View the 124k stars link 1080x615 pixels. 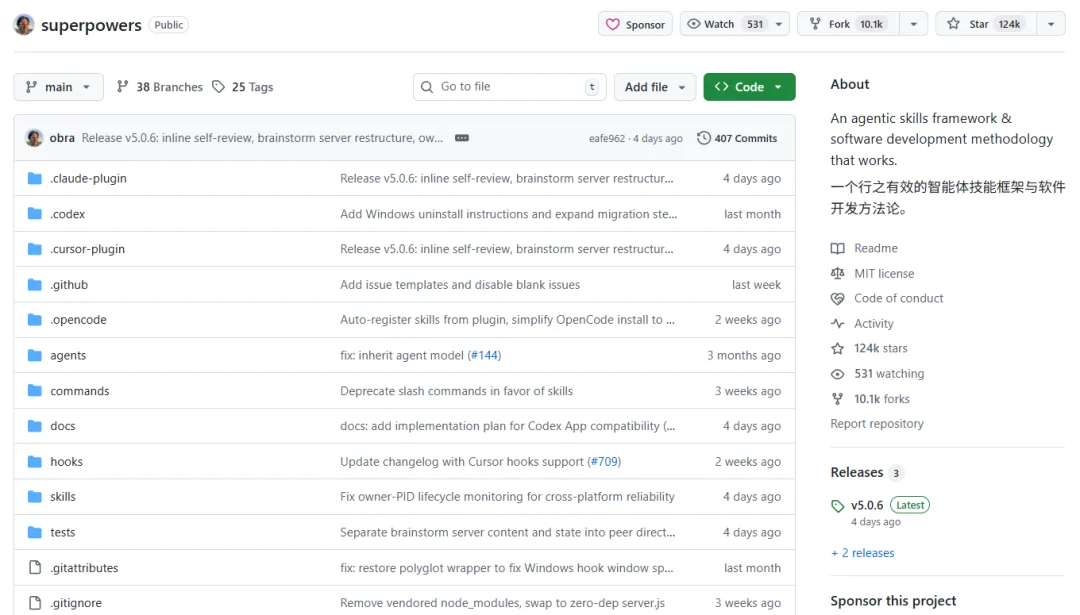pyautogui.click(x=880, y=348)
